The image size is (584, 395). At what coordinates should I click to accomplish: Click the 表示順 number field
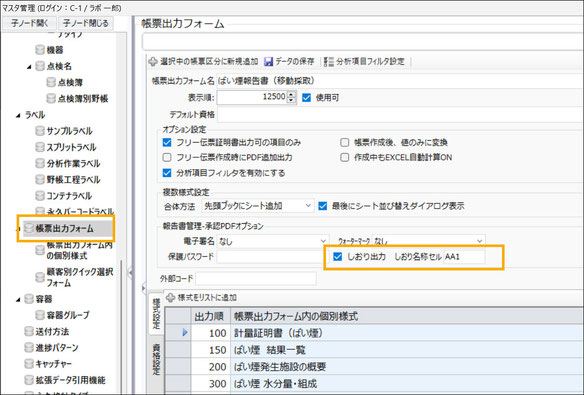click(x=252, y=98)
